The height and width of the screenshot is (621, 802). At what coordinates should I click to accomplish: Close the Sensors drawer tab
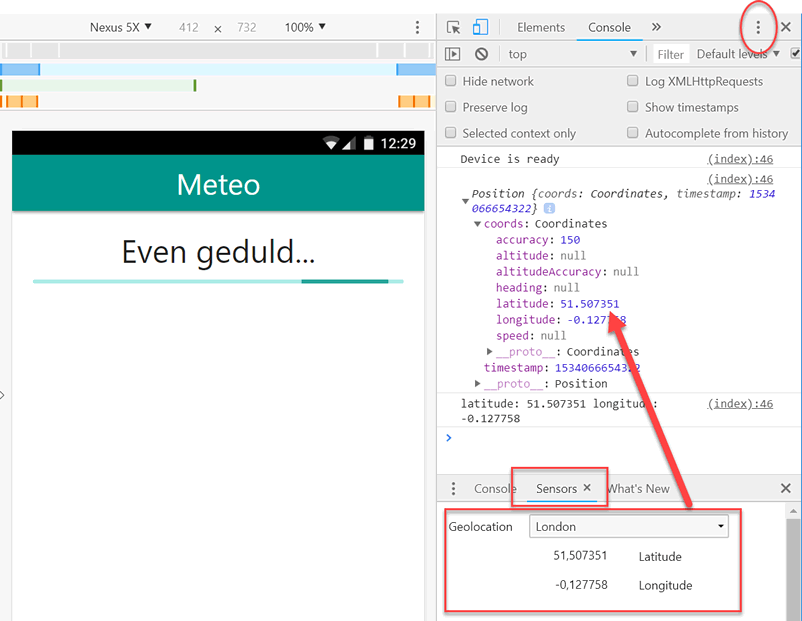coord(588,488)
